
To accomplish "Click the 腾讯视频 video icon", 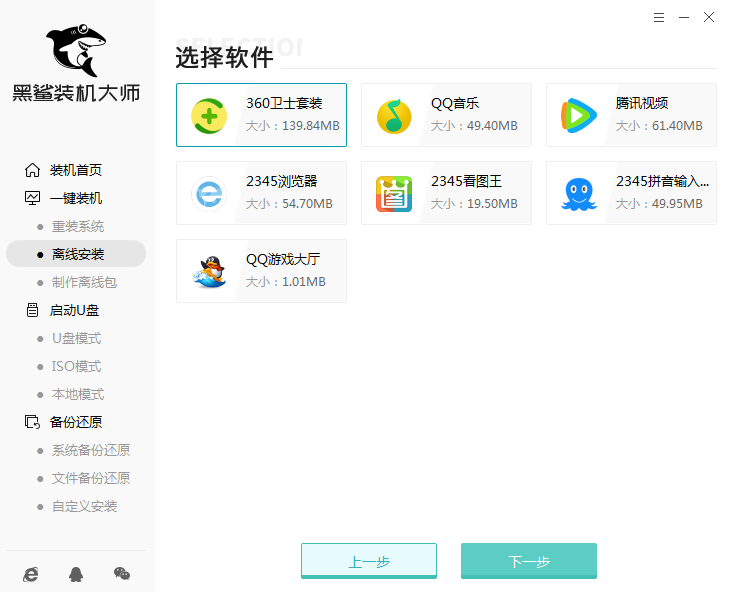I will pyautogui.click(x=579, y=115).
